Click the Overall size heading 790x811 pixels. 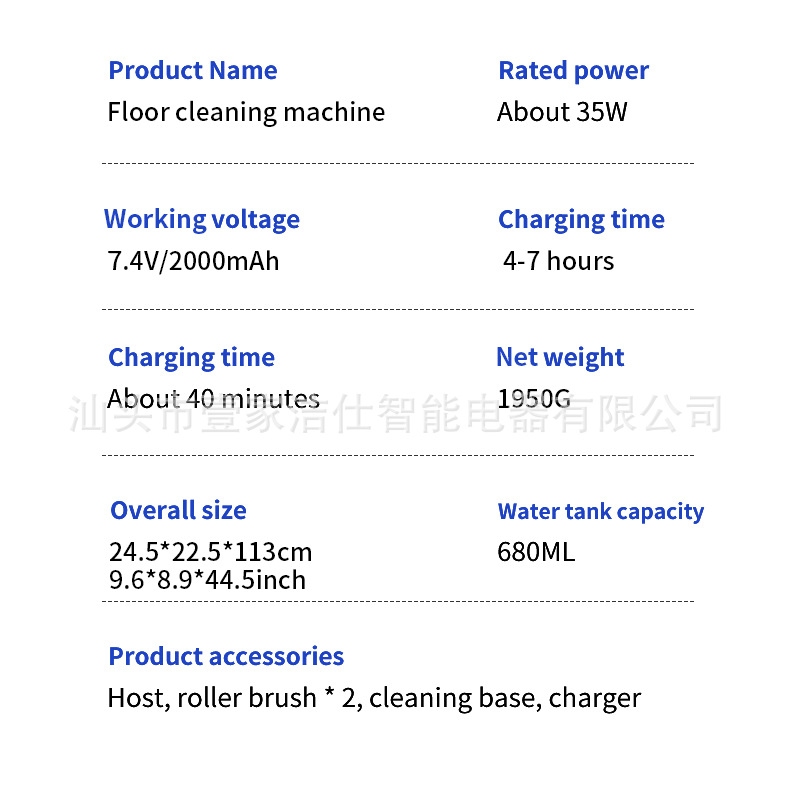(178, 511)
